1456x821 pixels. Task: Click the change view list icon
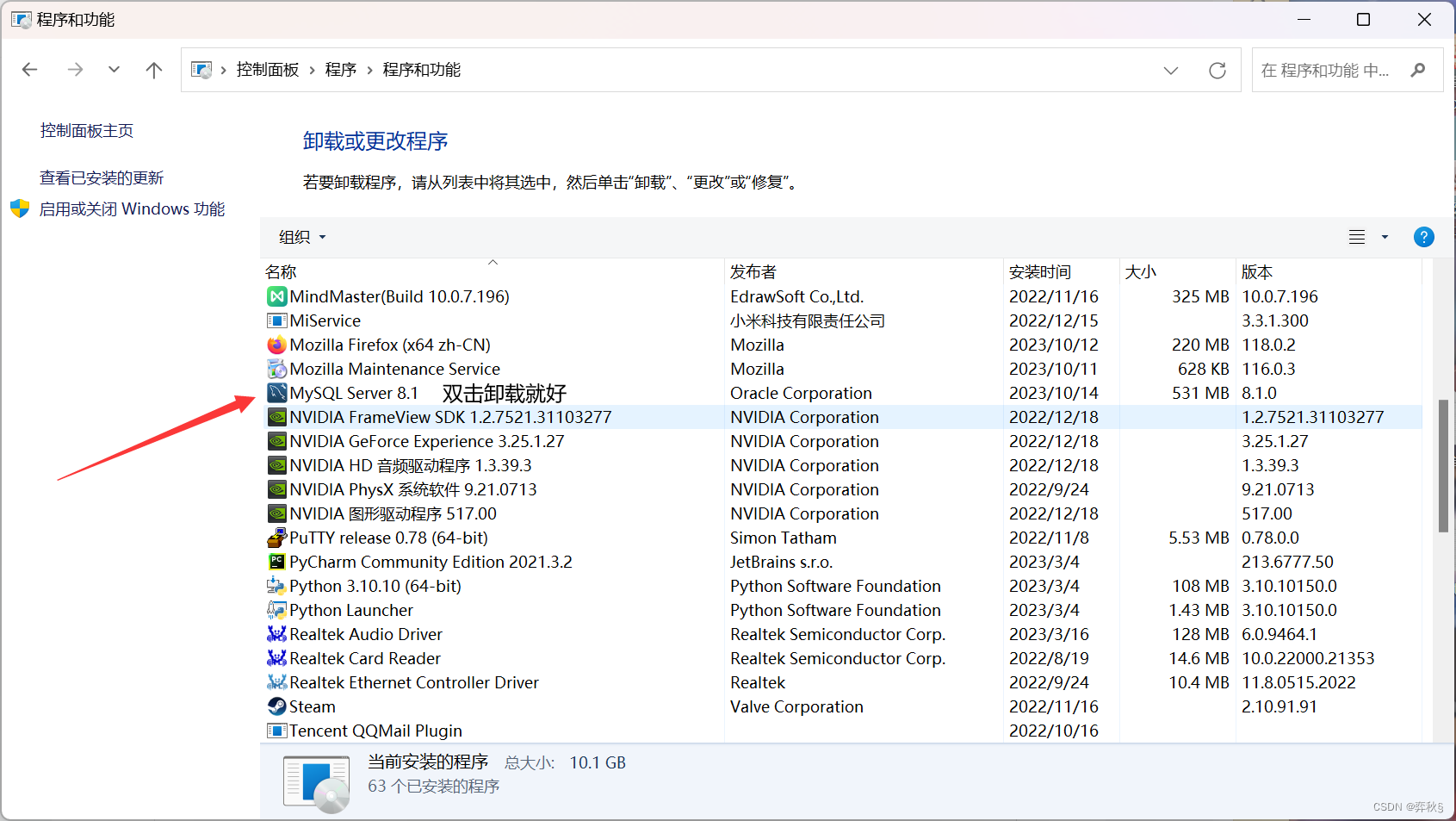click(1357, 237)
